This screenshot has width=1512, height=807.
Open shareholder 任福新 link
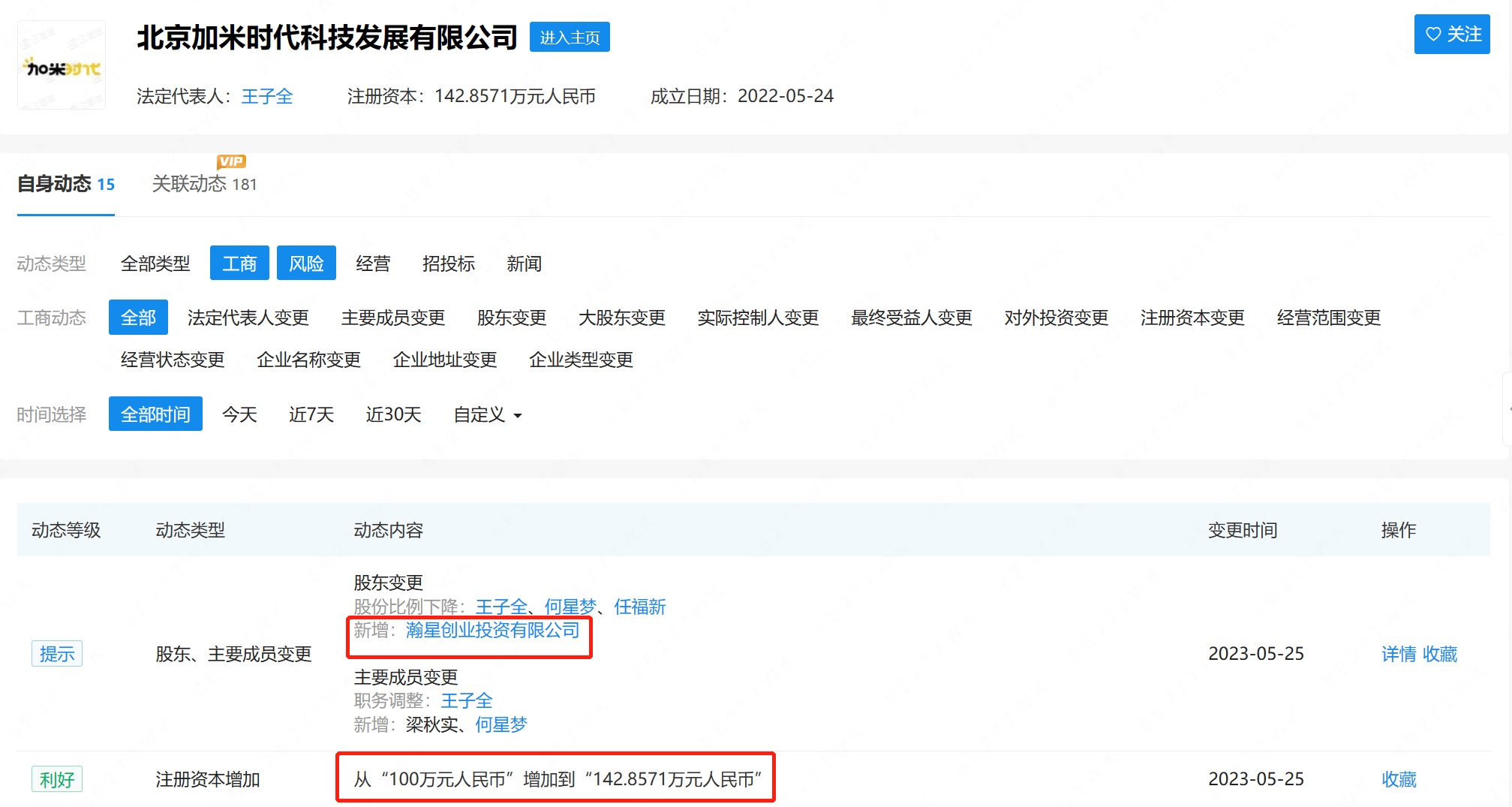[640, 607]
